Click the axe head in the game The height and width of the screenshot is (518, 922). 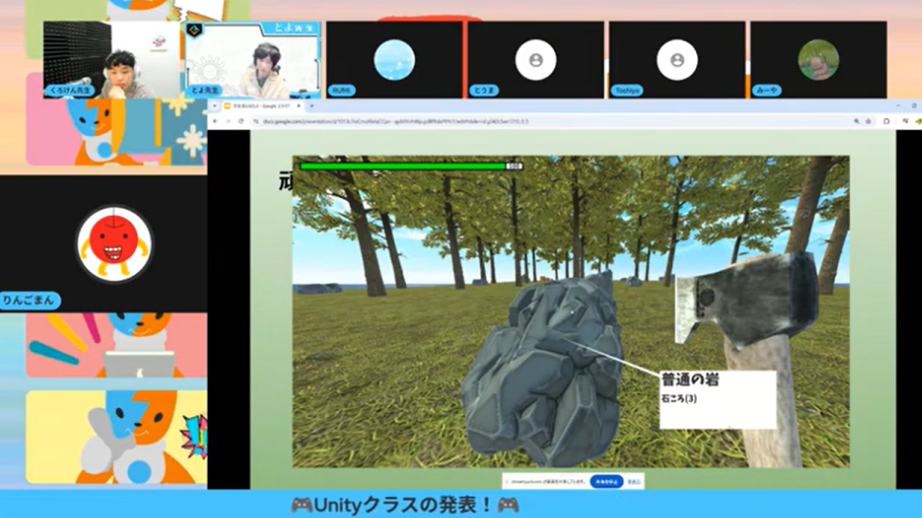(x=747, y=300)
